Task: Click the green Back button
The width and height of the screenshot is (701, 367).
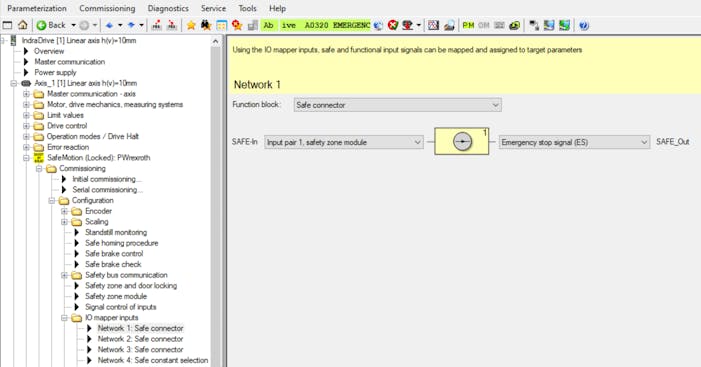Action: pyautogui.click(x=51, y=25)
